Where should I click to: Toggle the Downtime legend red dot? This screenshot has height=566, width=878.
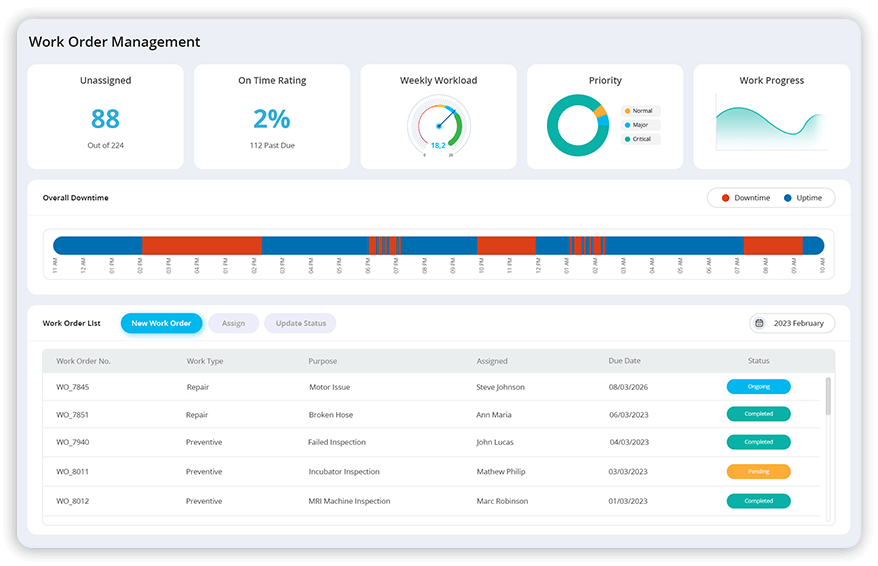point(725,198)
